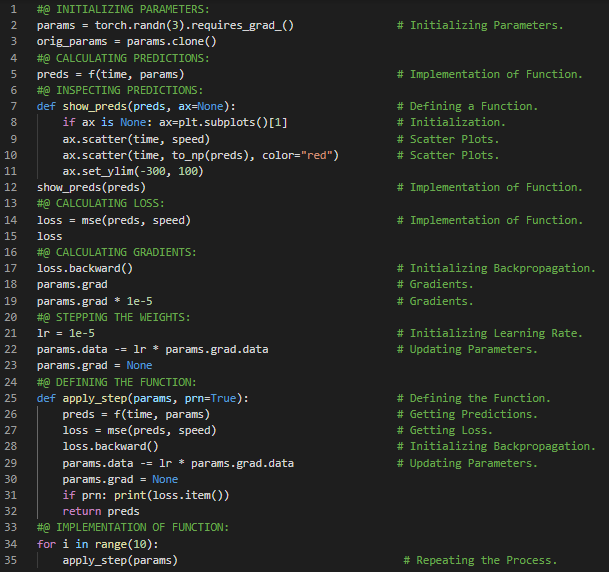The image size is (609, 572).
Task: Click the '# Repeating the Process.' comment
Action: click(x=480, y=560)
